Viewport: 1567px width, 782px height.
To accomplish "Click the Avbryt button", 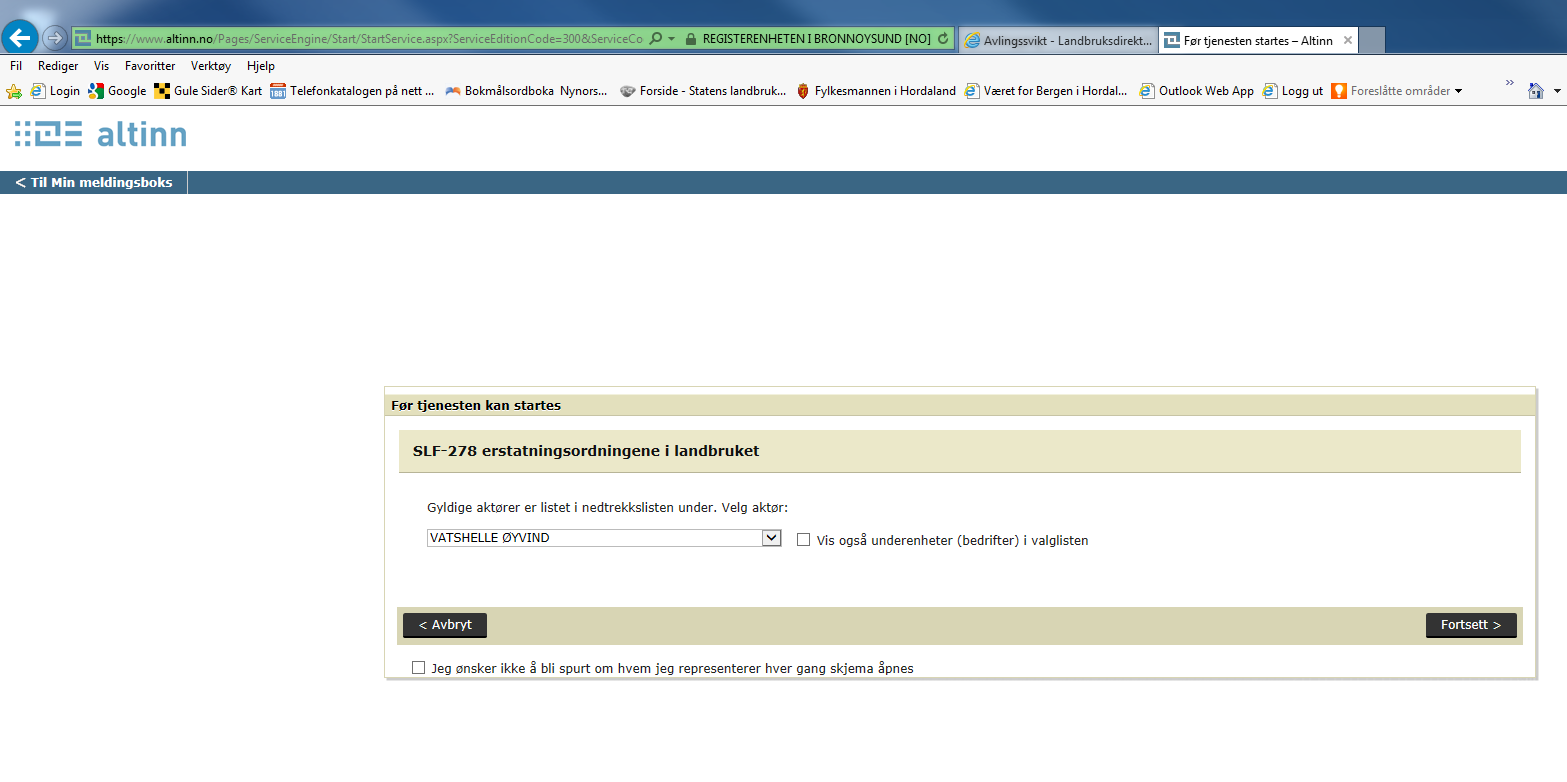I will tap(445, 625).
